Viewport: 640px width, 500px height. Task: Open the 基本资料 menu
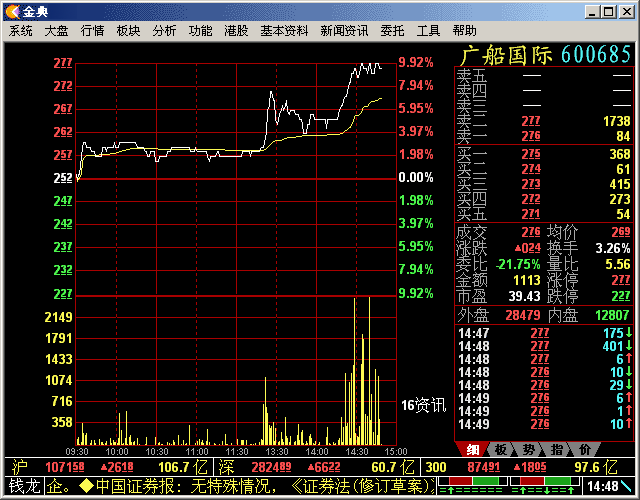click(x=284, y=31)
